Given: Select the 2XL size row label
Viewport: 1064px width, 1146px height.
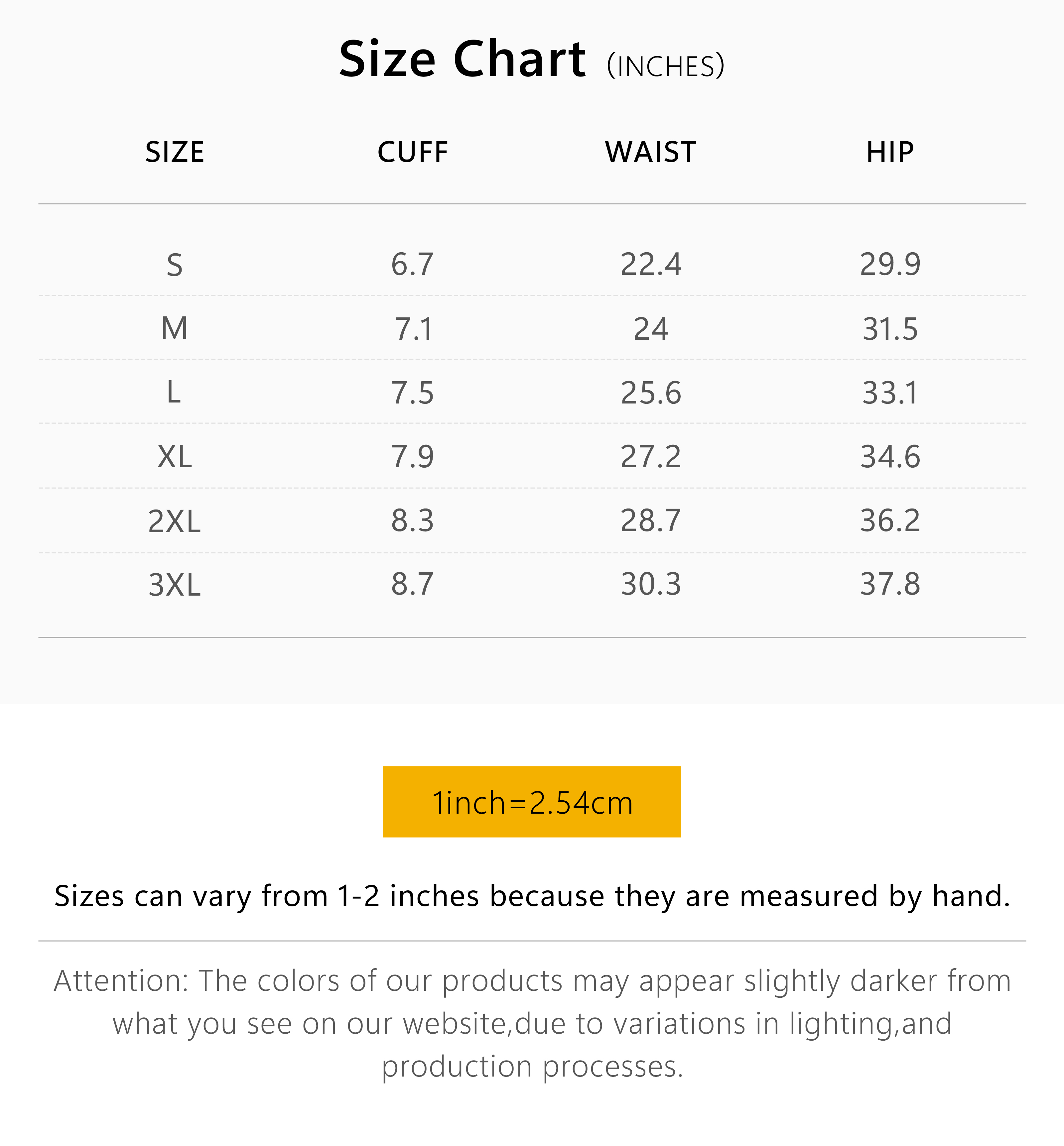Looking at the screenshot, I should (x=175, y=521).
